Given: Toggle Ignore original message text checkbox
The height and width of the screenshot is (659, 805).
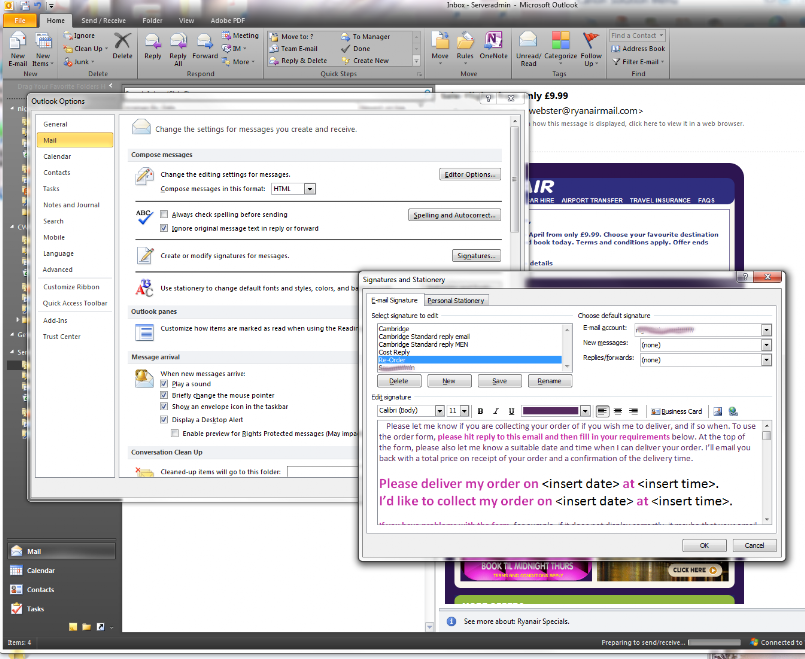Looking at the screenshot, I should (164, 228).
